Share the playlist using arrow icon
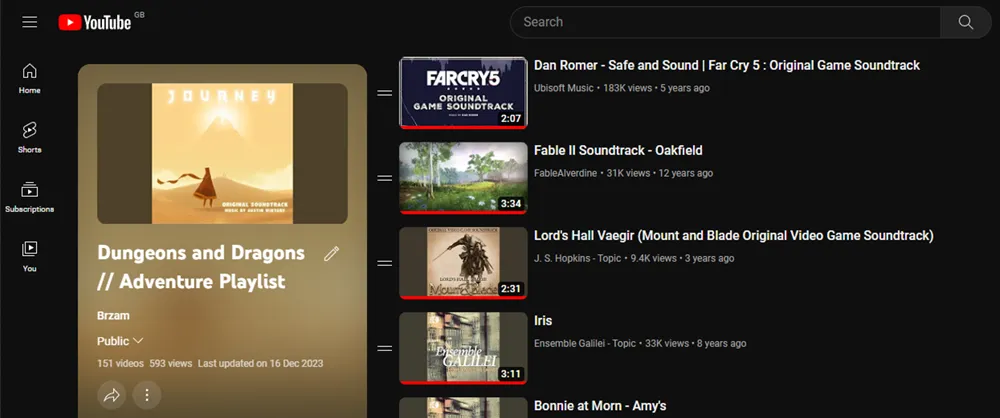 tap(112, 396)
